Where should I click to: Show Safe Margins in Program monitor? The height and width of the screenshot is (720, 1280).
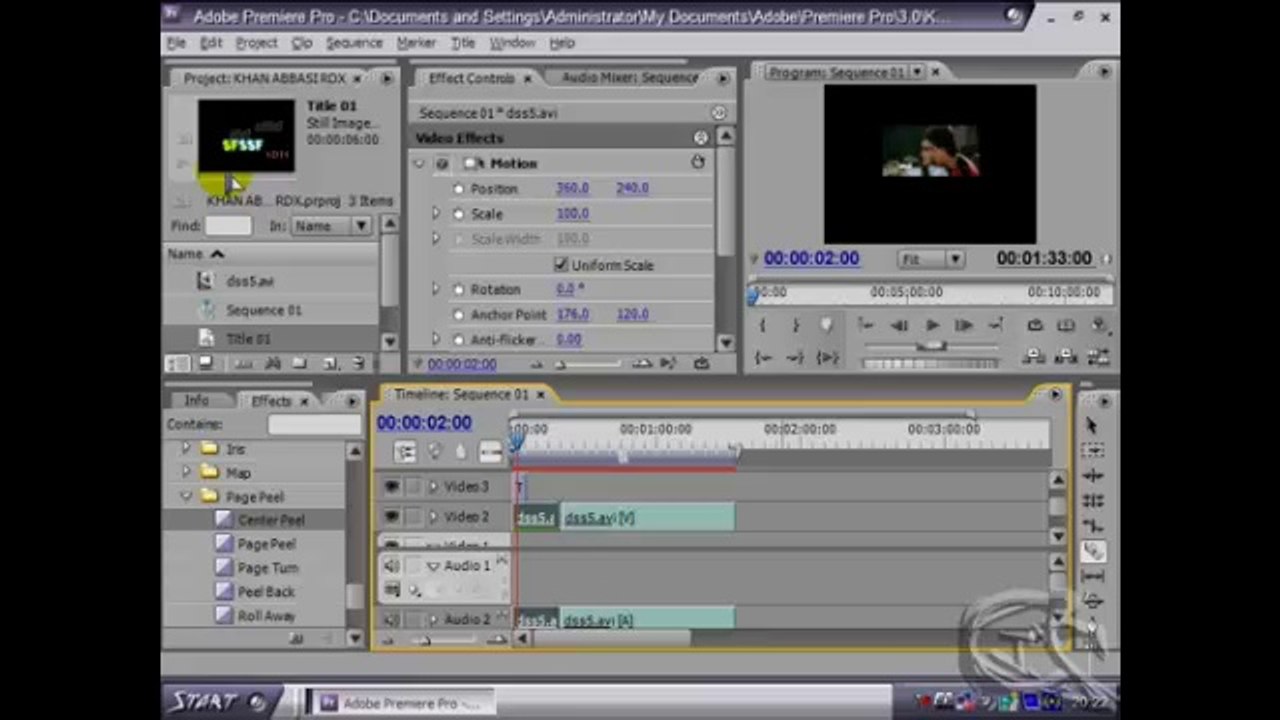point(1066,325)
